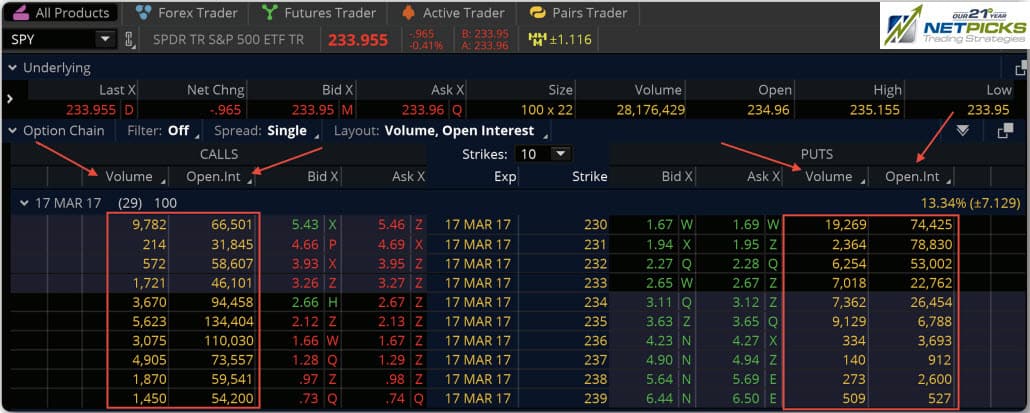The image size is (1030, 413).
Task: Click put volume value 9,129
Action: pyautogui.click(x=849, y=321)
